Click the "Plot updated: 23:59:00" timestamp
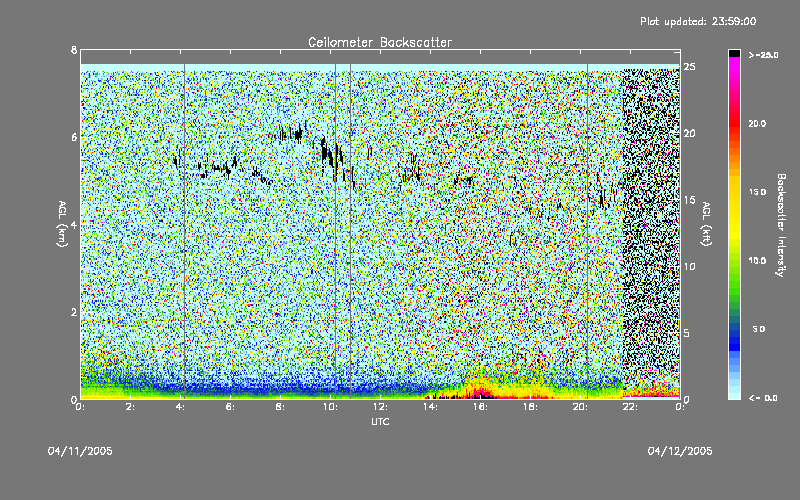This screenshot has height=500, width=800. [698, 21]
